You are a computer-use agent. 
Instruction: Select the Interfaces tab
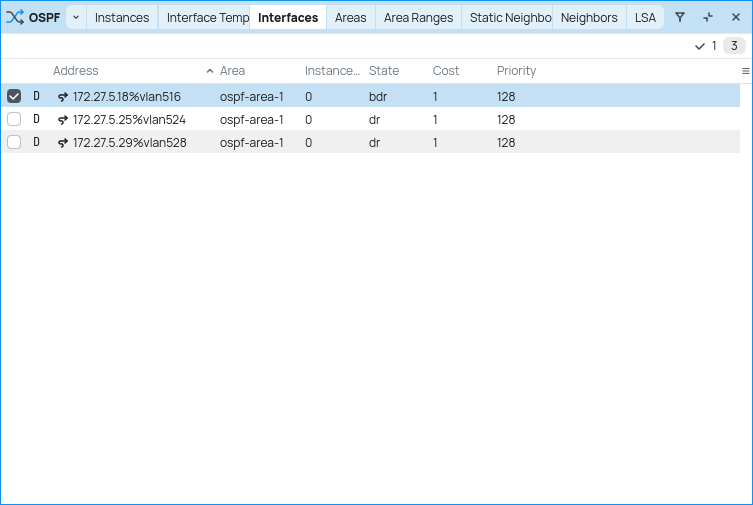(x=288, y=17)
